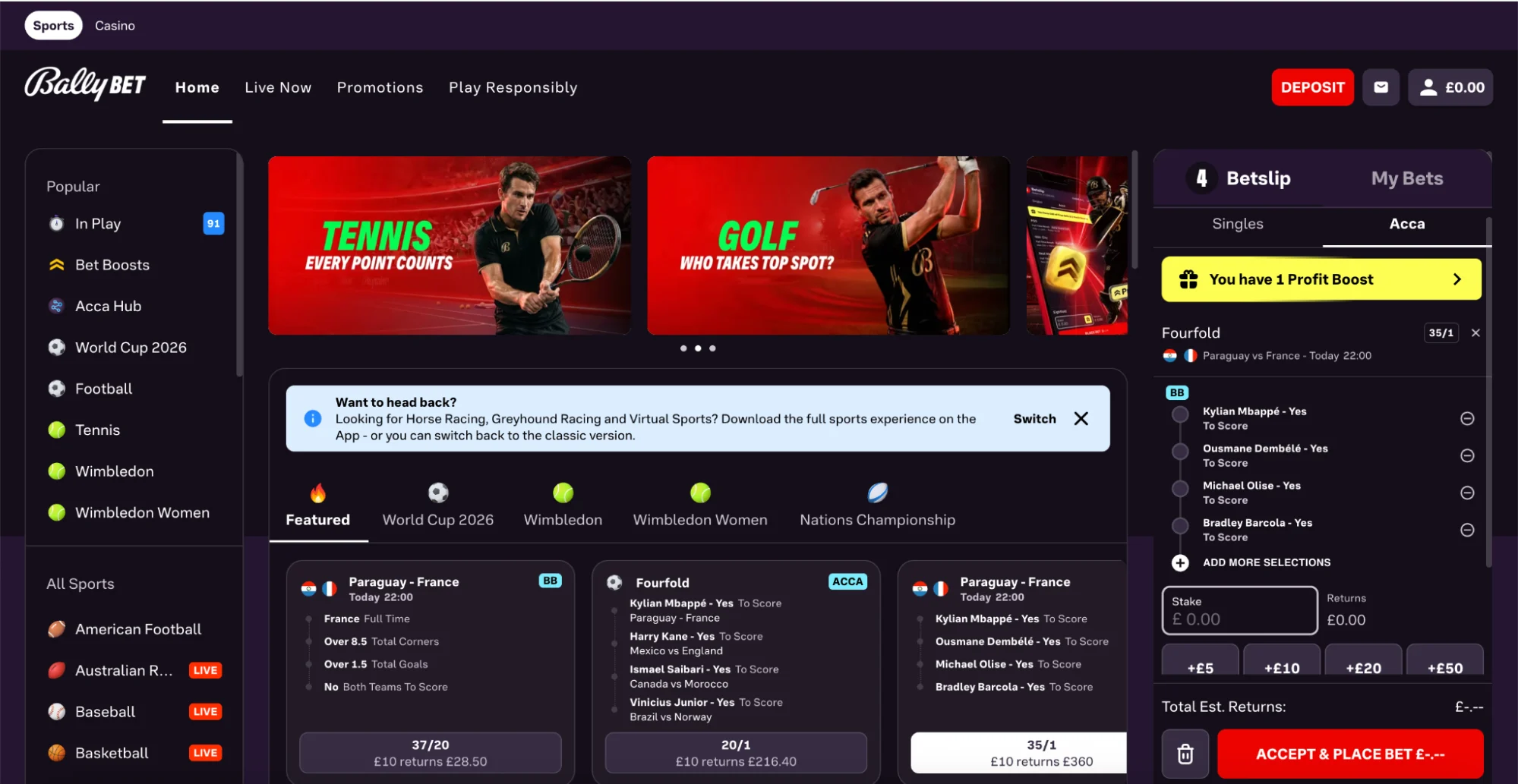Remove Michael Olise selection from betslip
1518x784 pixels.
click(1467, 493)
